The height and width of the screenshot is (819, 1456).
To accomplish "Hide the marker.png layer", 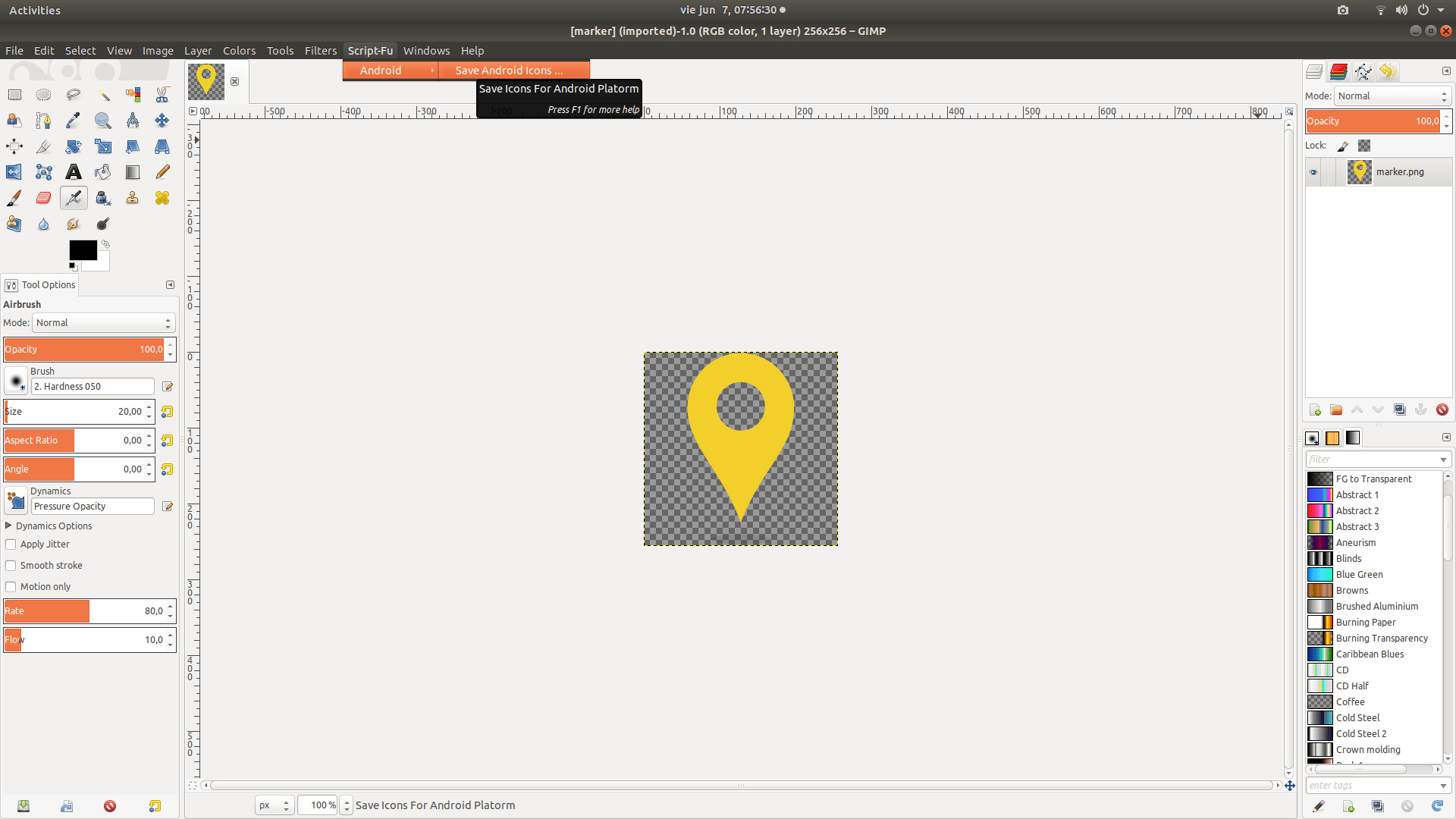I will point(1313,171).
